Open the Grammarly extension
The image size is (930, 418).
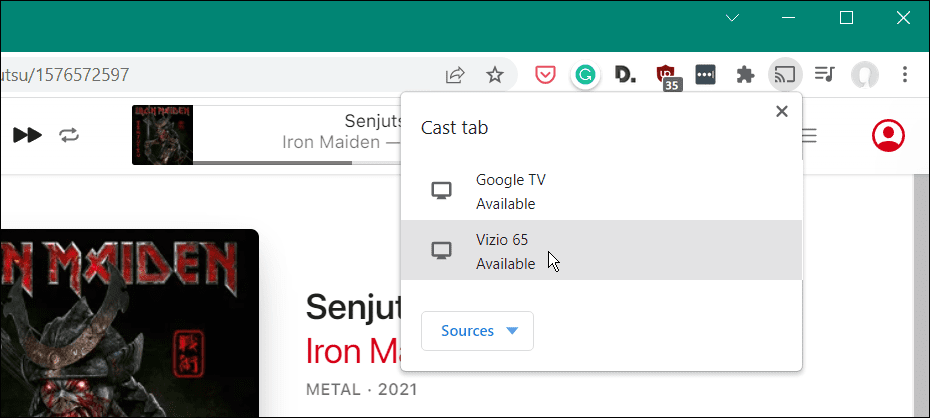585,75
